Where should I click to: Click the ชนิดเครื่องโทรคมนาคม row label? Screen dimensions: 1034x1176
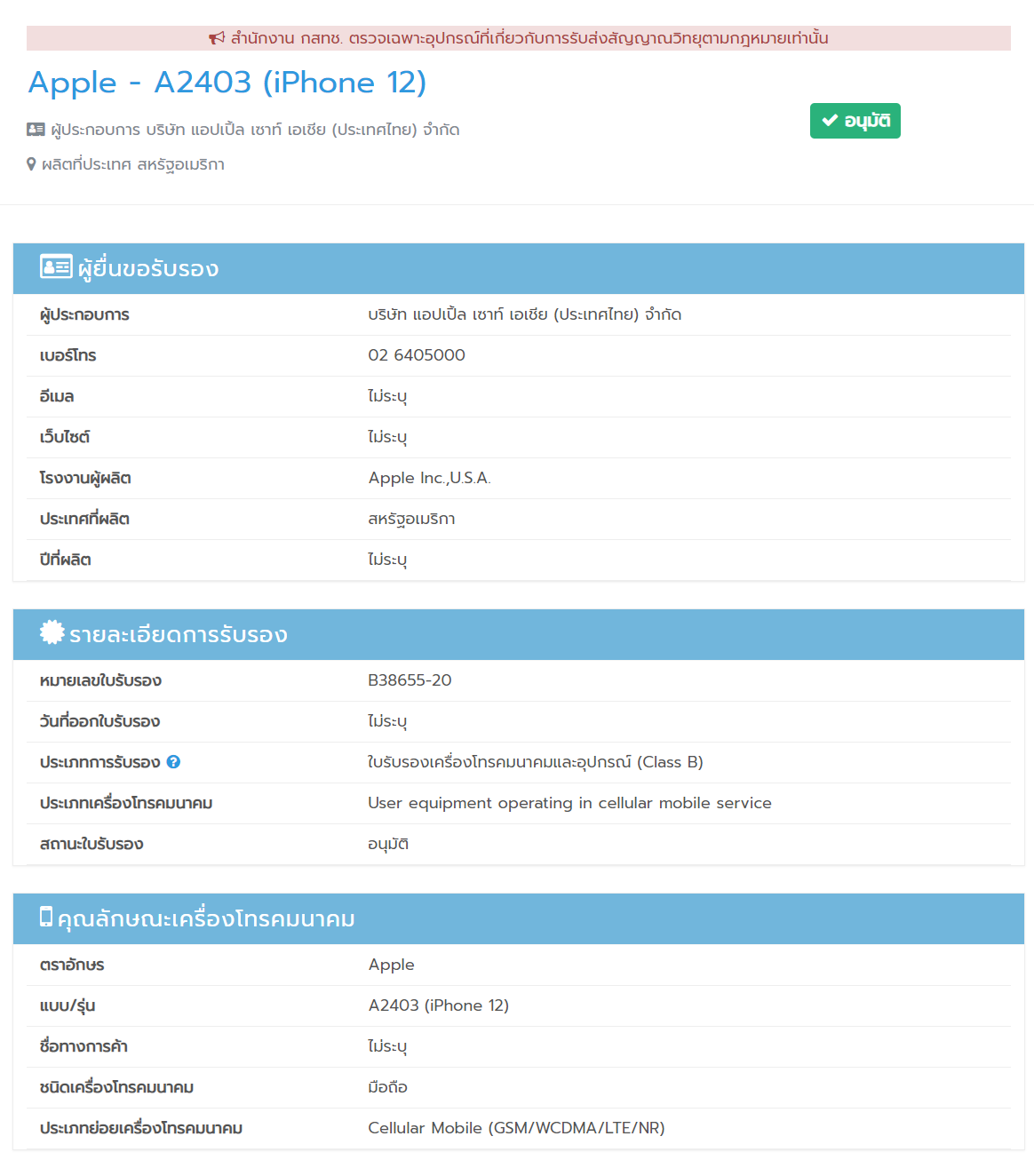pyautogui.click(x=116, y=1087)
